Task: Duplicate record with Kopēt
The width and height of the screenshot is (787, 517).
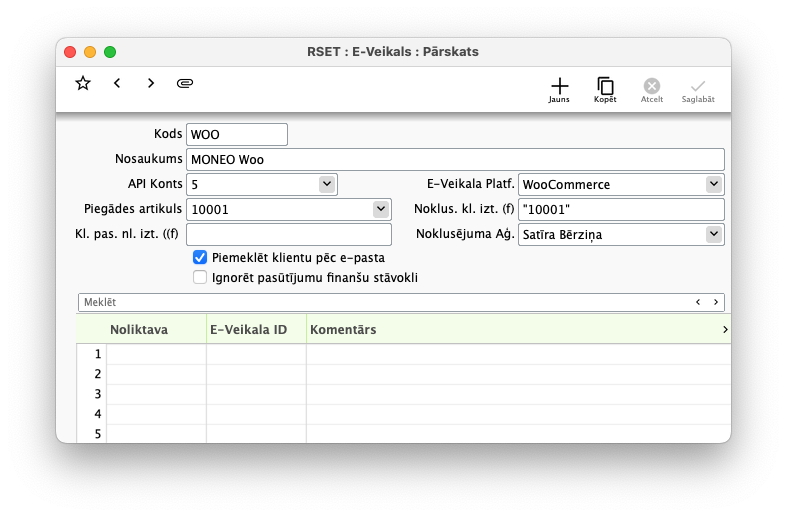Action: click(605, 90)
